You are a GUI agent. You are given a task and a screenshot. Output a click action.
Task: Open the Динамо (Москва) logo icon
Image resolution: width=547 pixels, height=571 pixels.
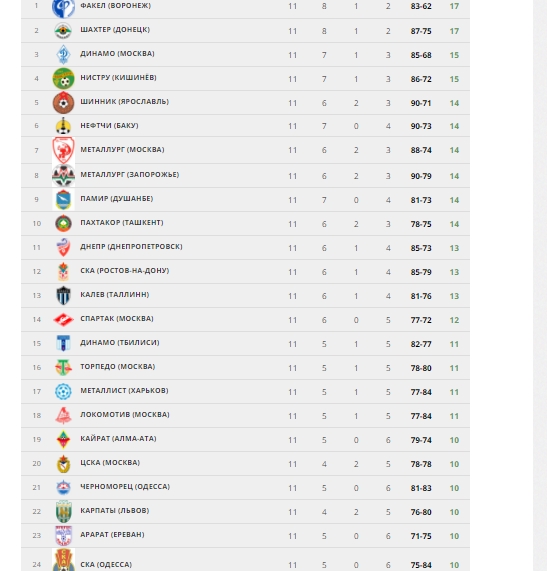[x=63, y=55]
